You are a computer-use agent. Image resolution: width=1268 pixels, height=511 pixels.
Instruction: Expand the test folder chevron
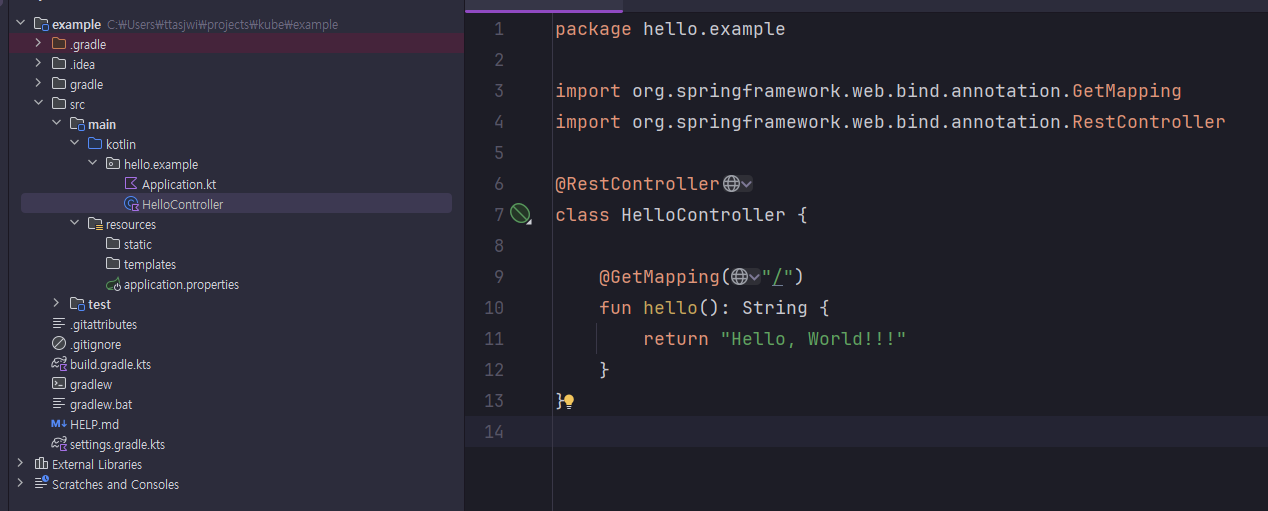click(57, 304)
